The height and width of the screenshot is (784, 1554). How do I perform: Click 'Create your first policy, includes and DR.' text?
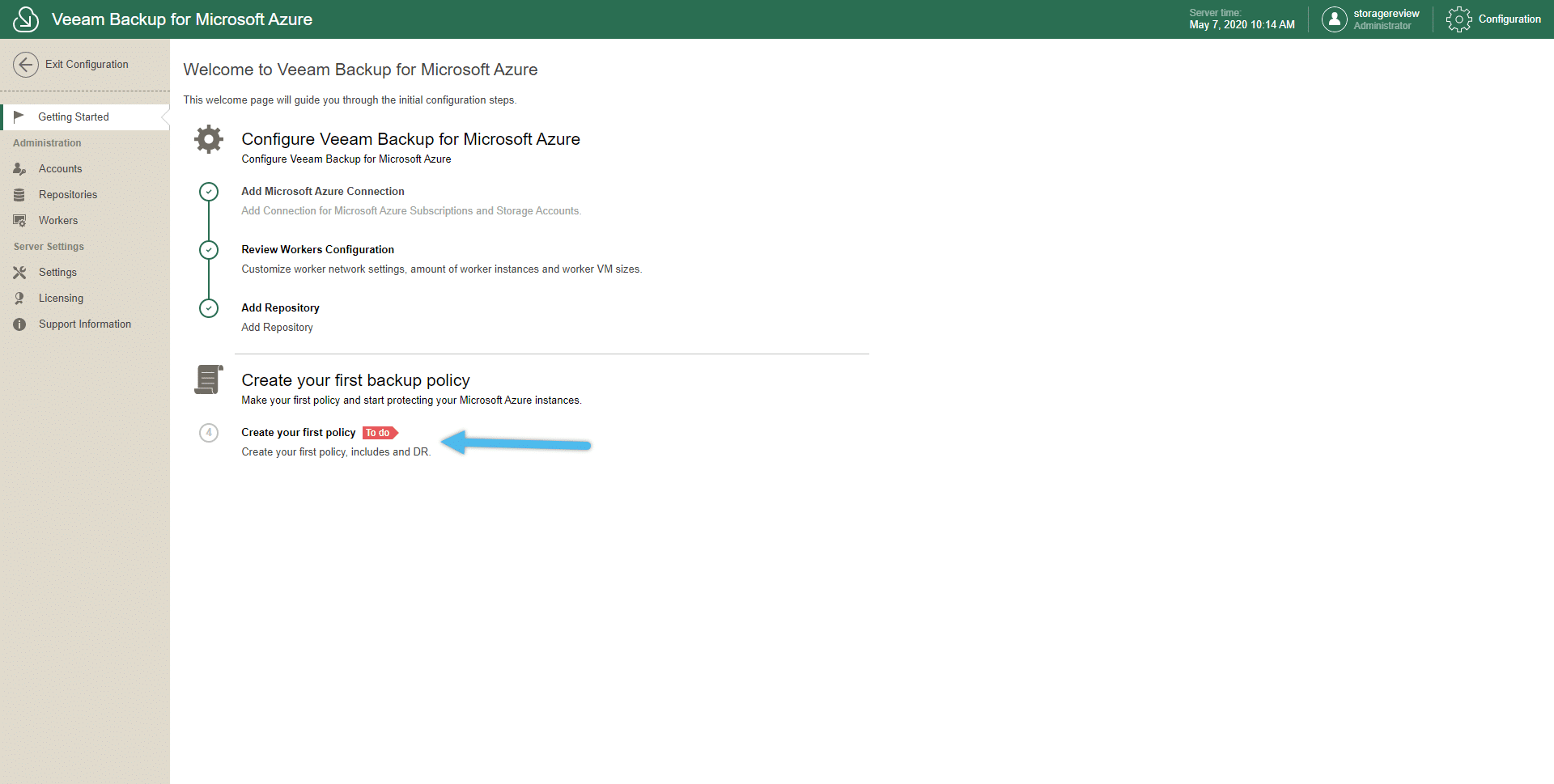click(336, 451)
